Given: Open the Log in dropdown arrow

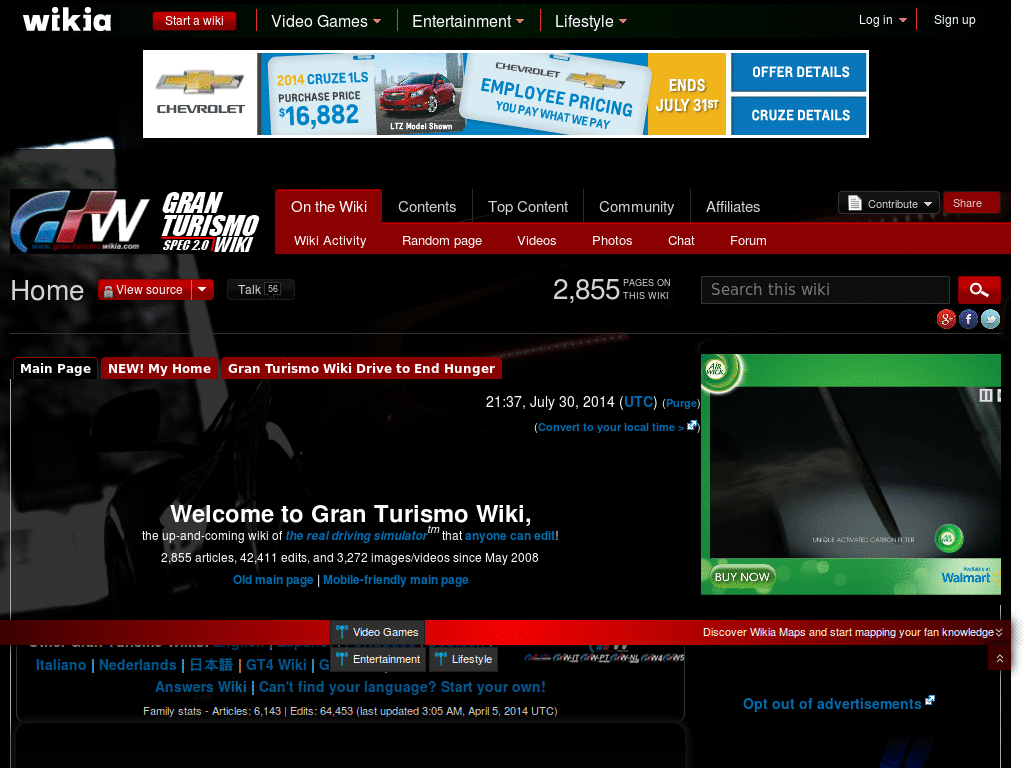Looking at the screenshot, I should coord(902,19).
